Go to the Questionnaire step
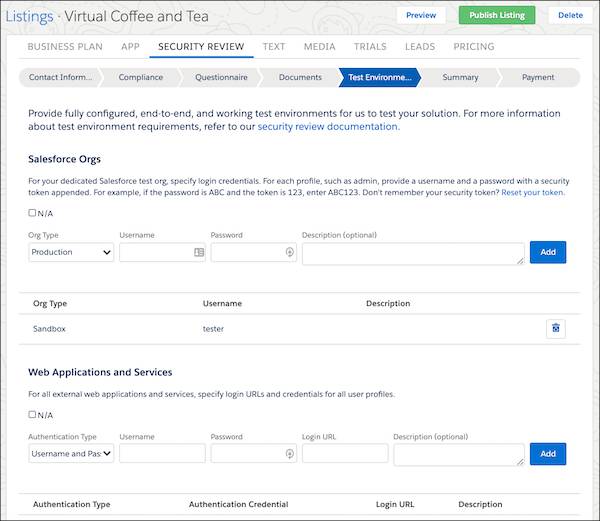This screenshot has height=521, width=600. [221, 77]
